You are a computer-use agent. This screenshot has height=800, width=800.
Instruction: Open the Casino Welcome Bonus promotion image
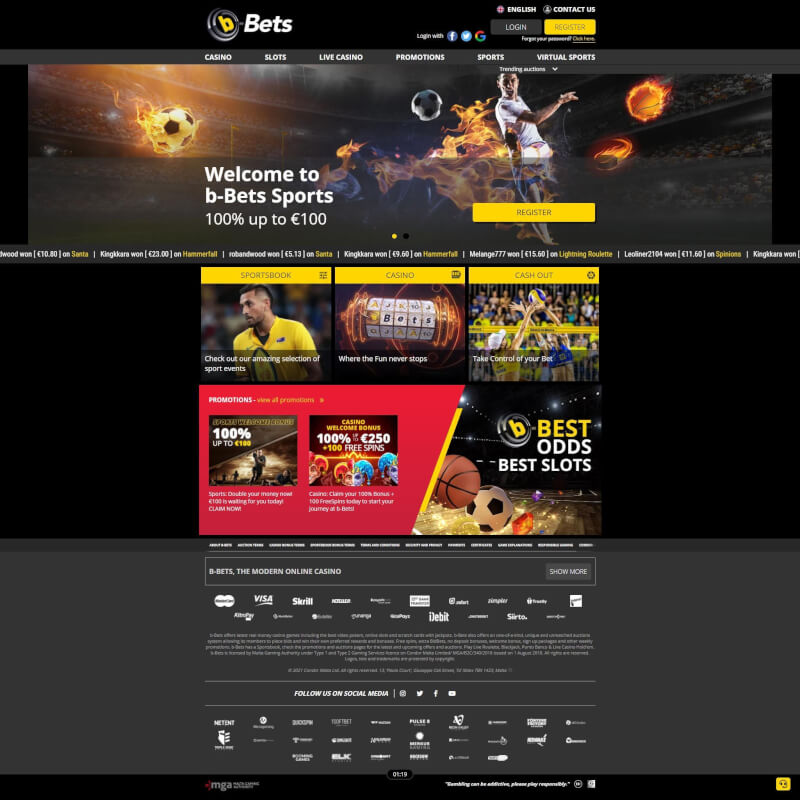coord(353,450)
